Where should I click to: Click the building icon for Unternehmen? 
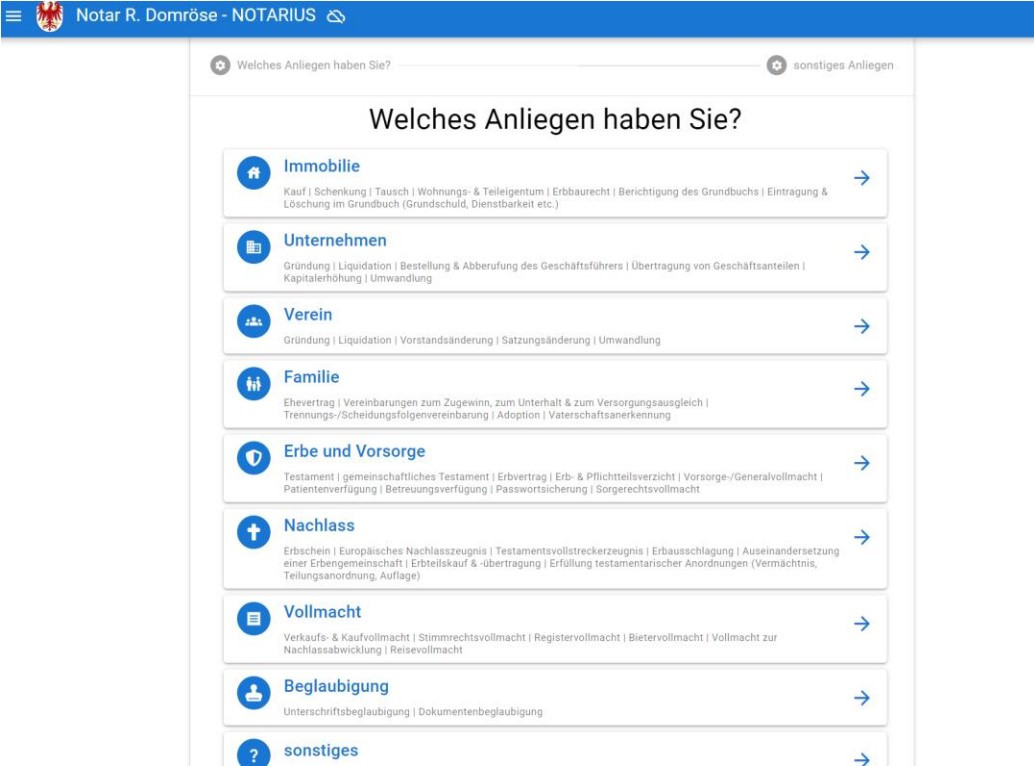[x=254, y=247]
